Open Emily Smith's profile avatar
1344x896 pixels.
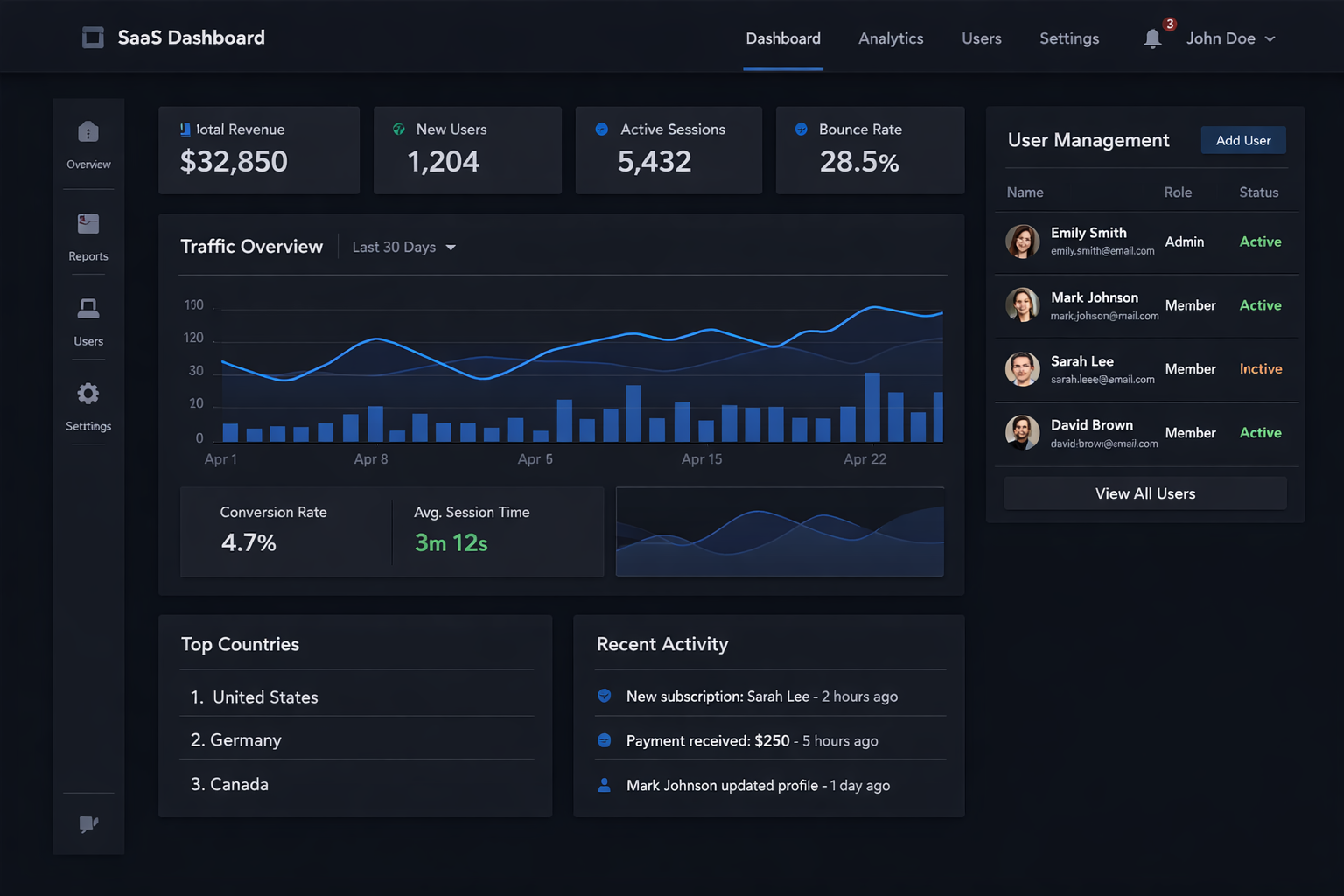coord(1022,241)
